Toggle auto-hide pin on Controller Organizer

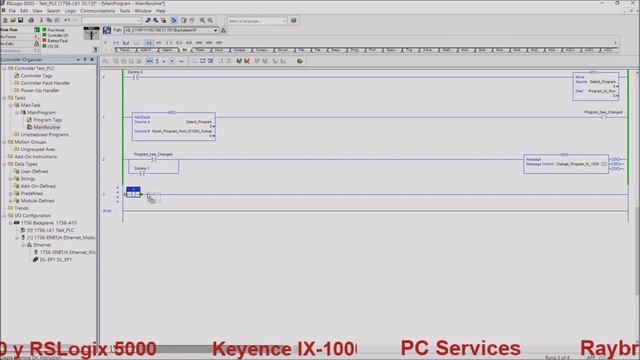(85, 60)
